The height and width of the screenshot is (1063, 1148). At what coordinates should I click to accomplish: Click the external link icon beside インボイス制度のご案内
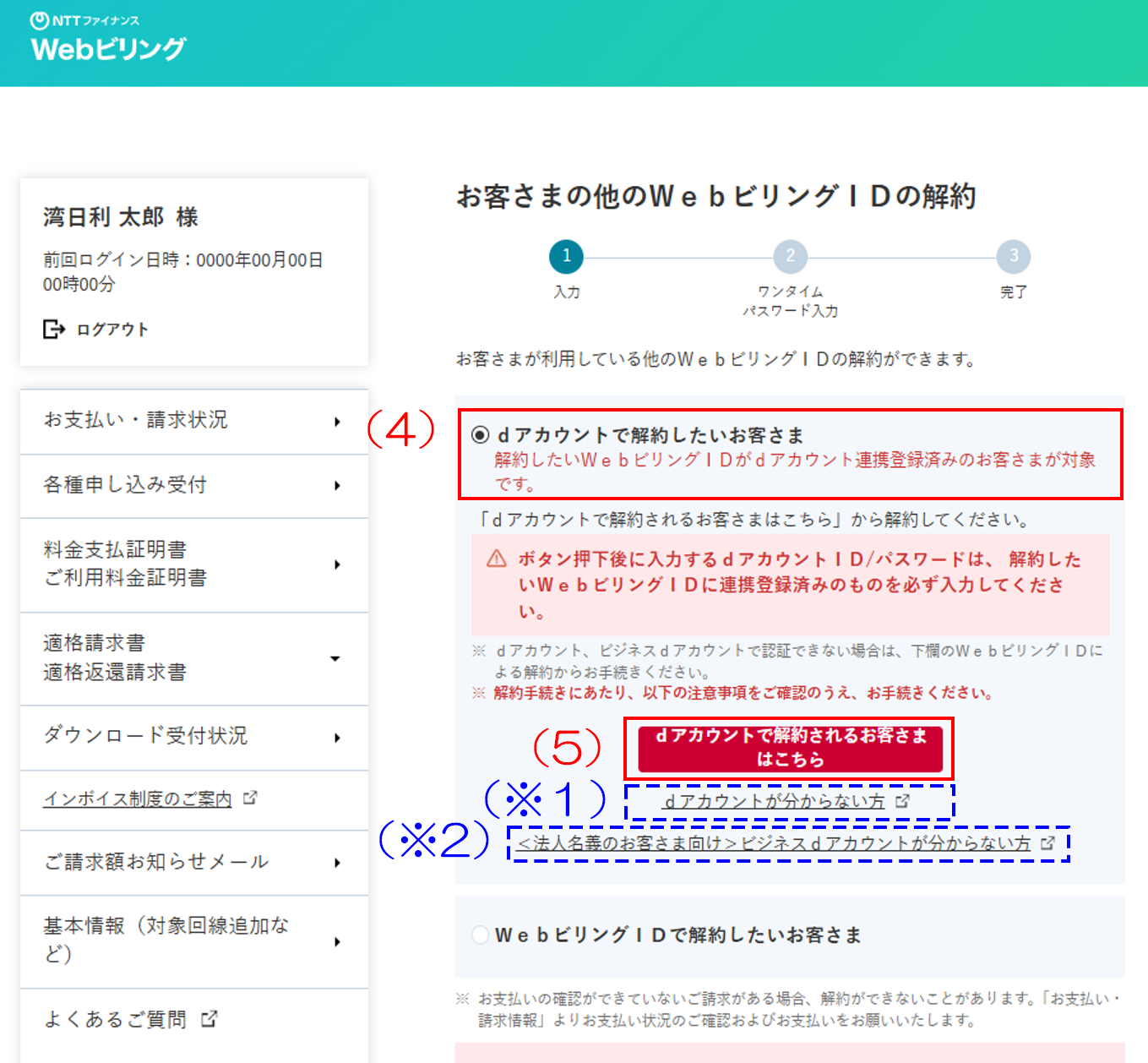250,798
